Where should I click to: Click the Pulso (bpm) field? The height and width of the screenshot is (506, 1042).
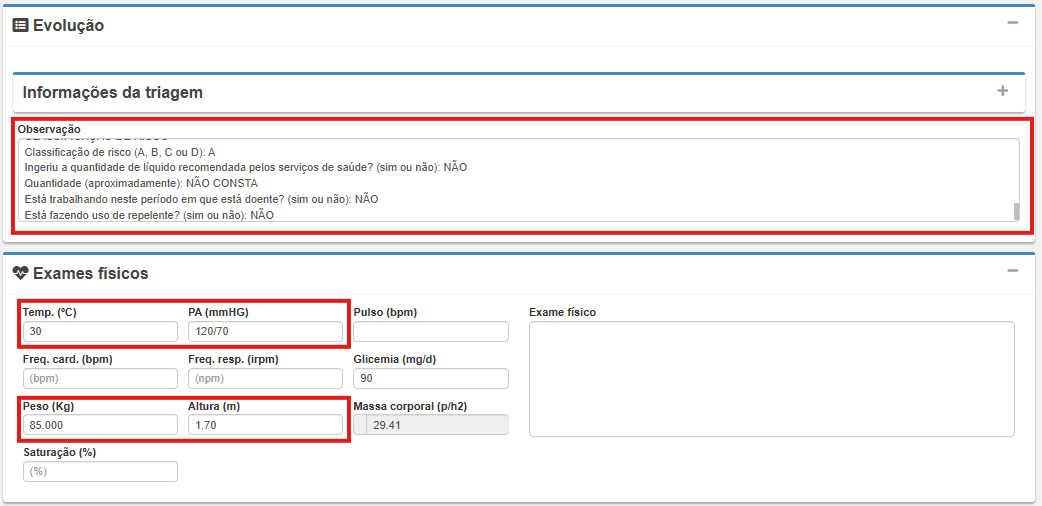[431, 332]
